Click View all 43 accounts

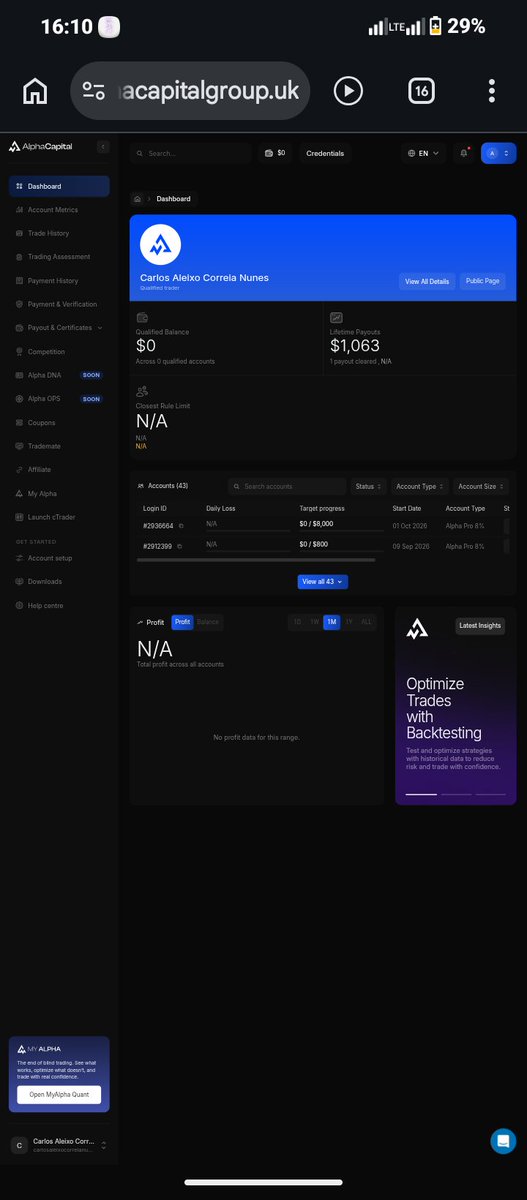tap(323, 581)
